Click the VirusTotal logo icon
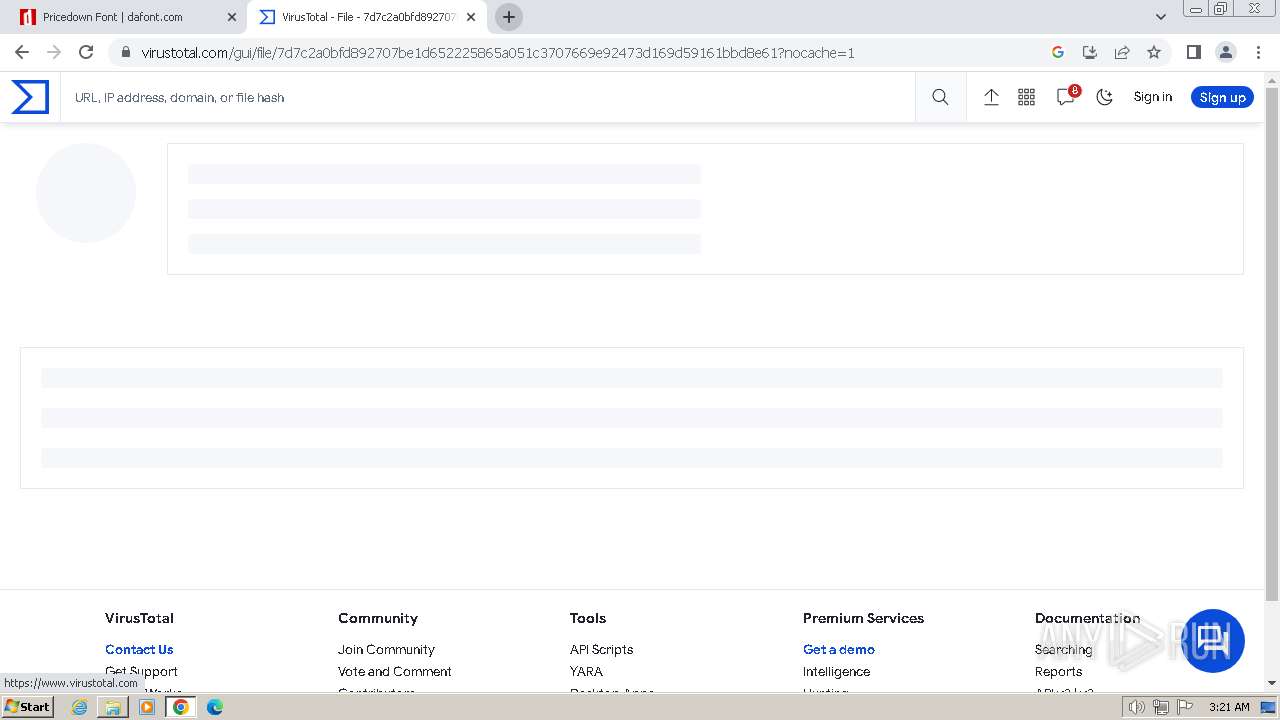 pyautogui.click(x=30, y=97)
